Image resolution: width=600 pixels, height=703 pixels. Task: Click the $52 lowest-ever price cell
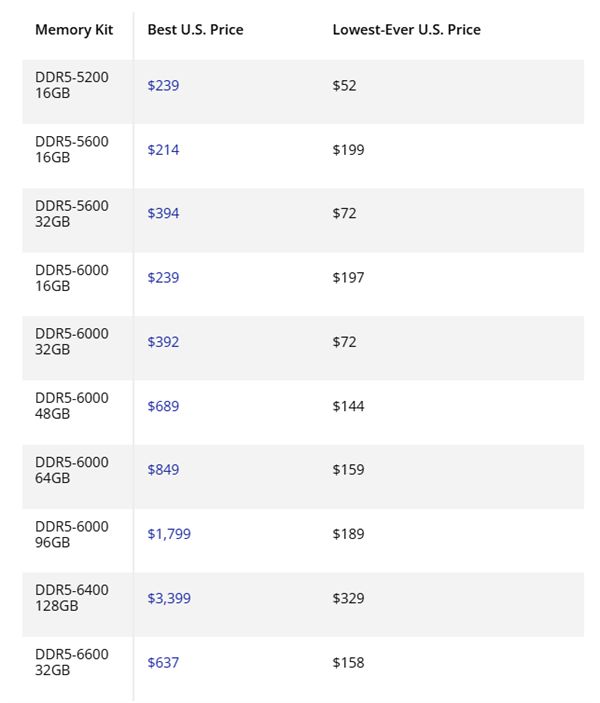(344, 85)
